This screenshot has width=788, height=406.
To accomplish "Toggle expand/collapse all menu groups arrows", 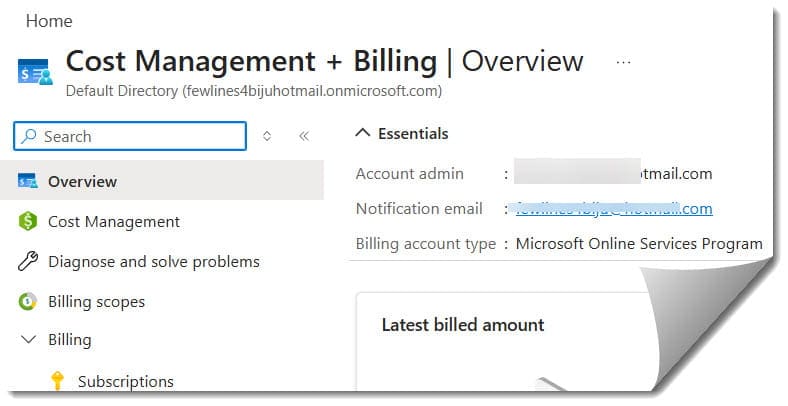I will [267, 136].
